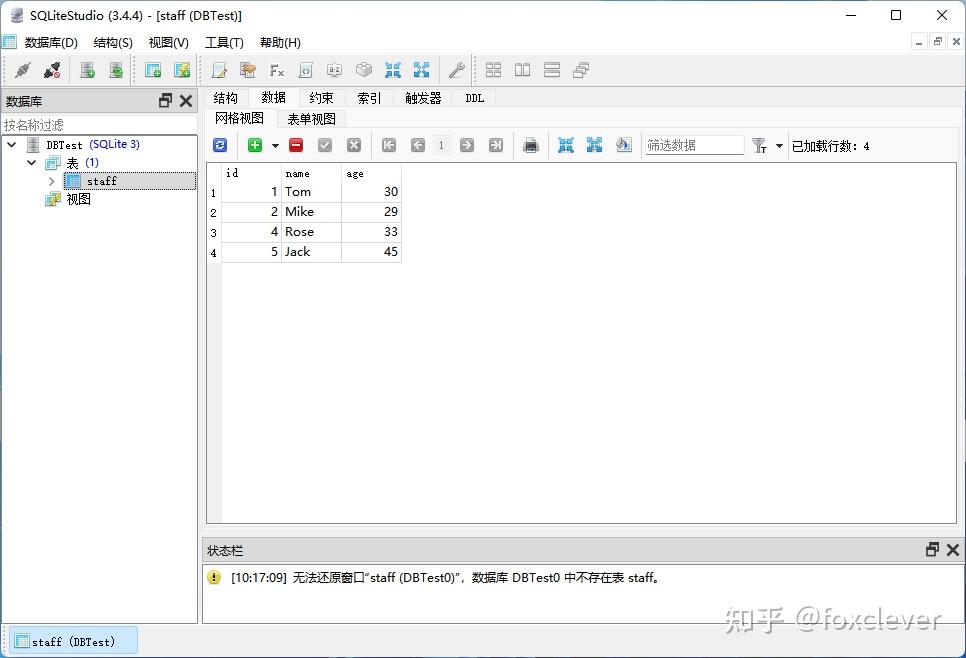Select the staff table in the tree

[130, 181]
